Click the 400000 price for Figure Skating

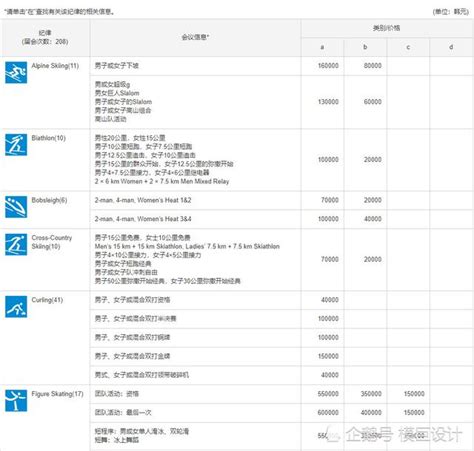pos(371,413)
